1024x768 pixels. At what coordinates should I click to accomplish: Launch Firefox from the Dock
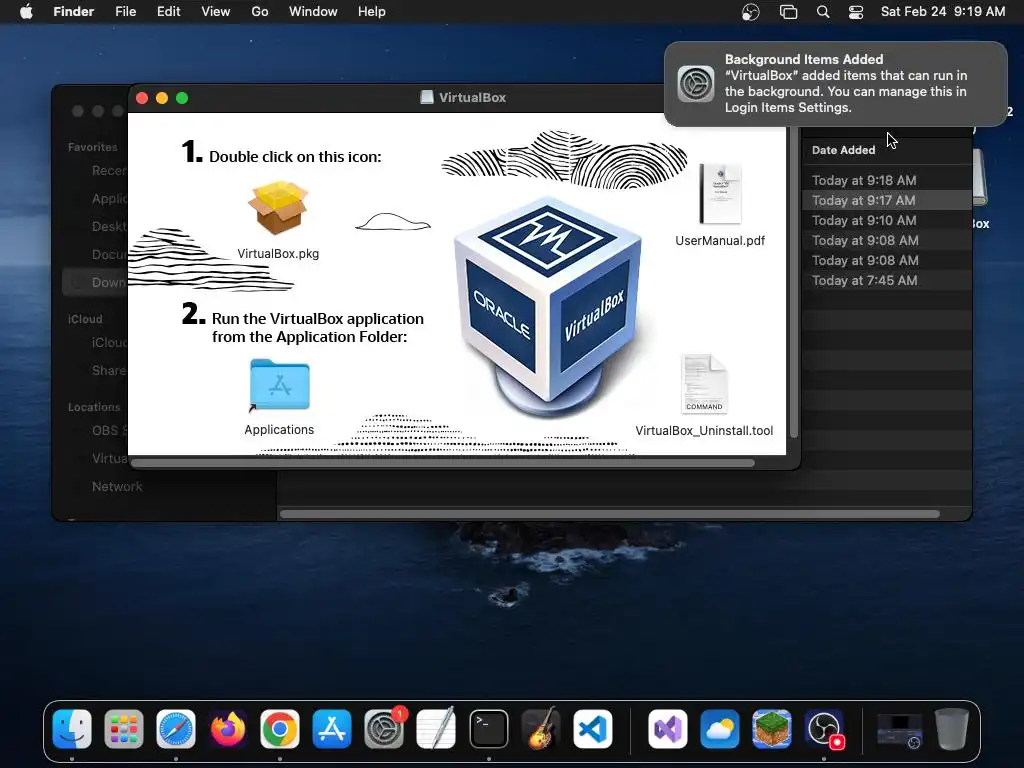pyautogui.click(x=228, y=729)
